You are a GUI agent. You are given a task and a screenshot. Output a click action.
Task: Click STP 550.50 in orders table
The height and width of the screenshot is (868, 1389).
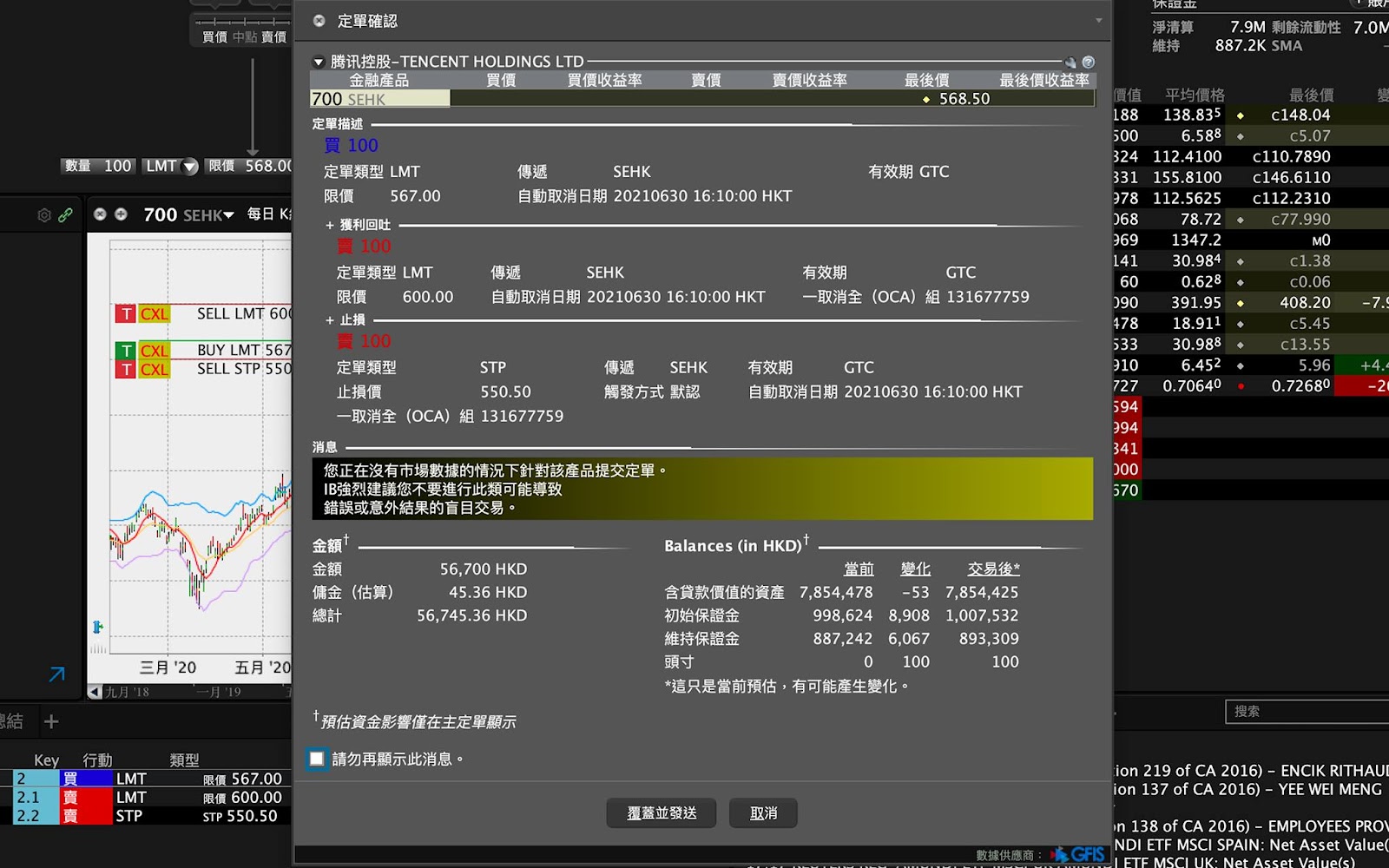pos(240,816)
